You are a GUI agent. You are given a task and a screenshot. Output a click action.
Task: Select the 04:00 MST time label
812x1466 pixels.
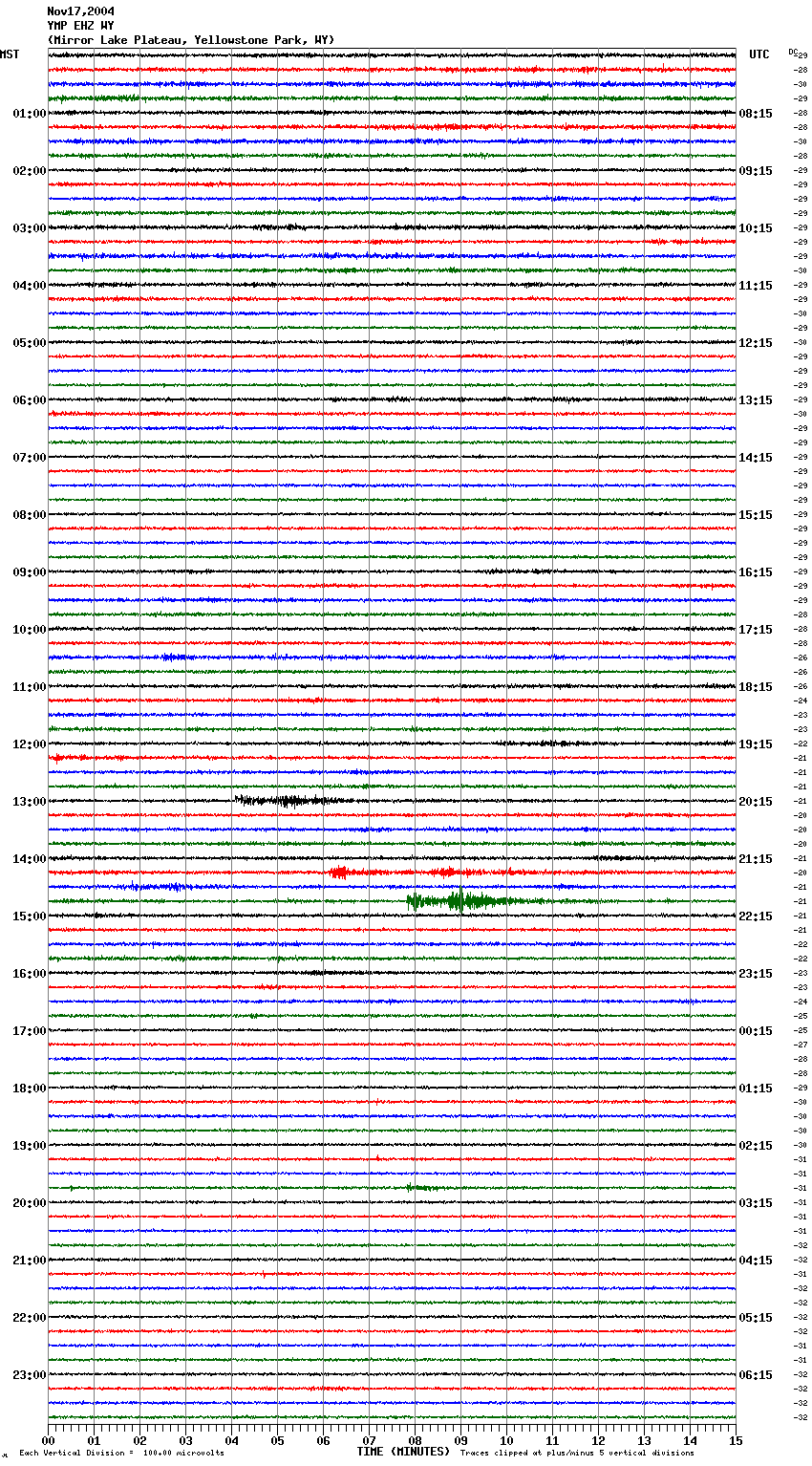(30, 286)
